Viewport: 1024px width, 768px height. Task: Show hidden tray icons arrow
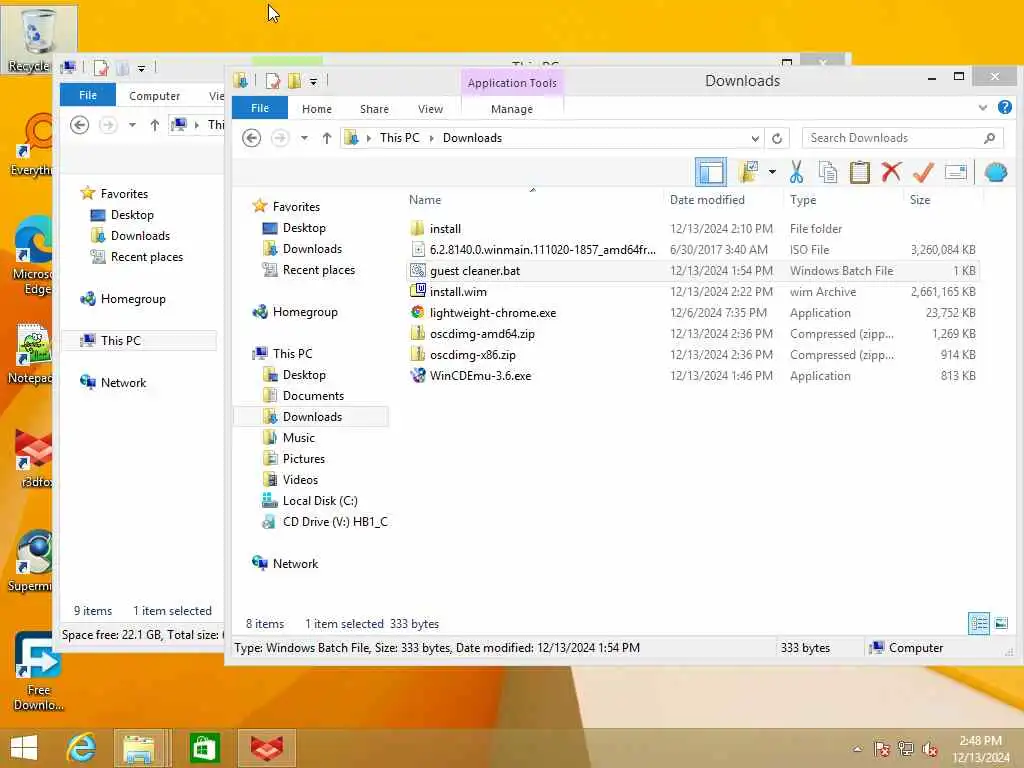(x=857, y=748)
